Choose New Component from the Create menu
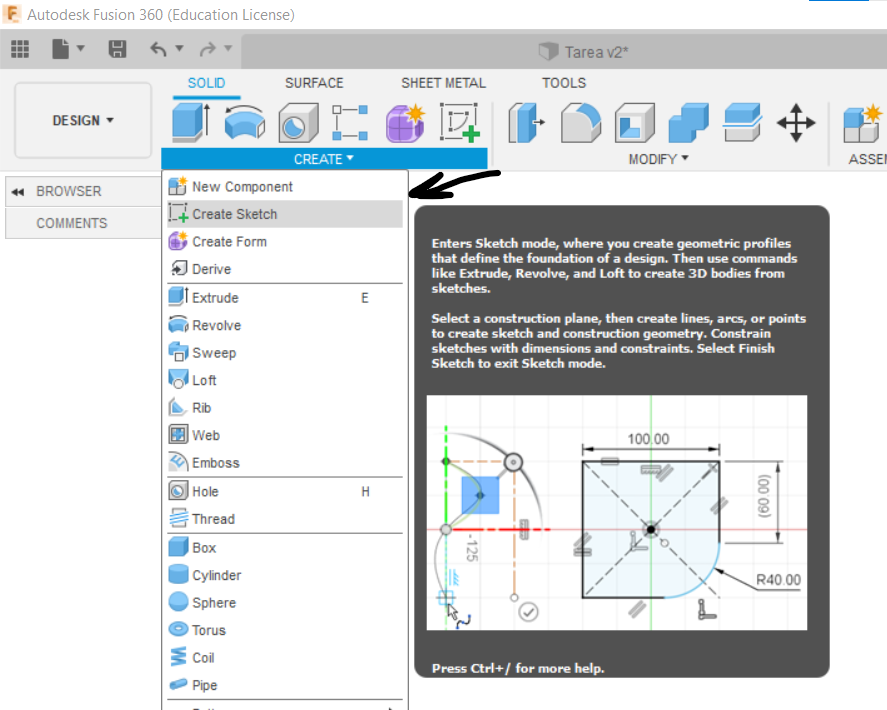Screen dimensions: 887x710 (285, 187)
